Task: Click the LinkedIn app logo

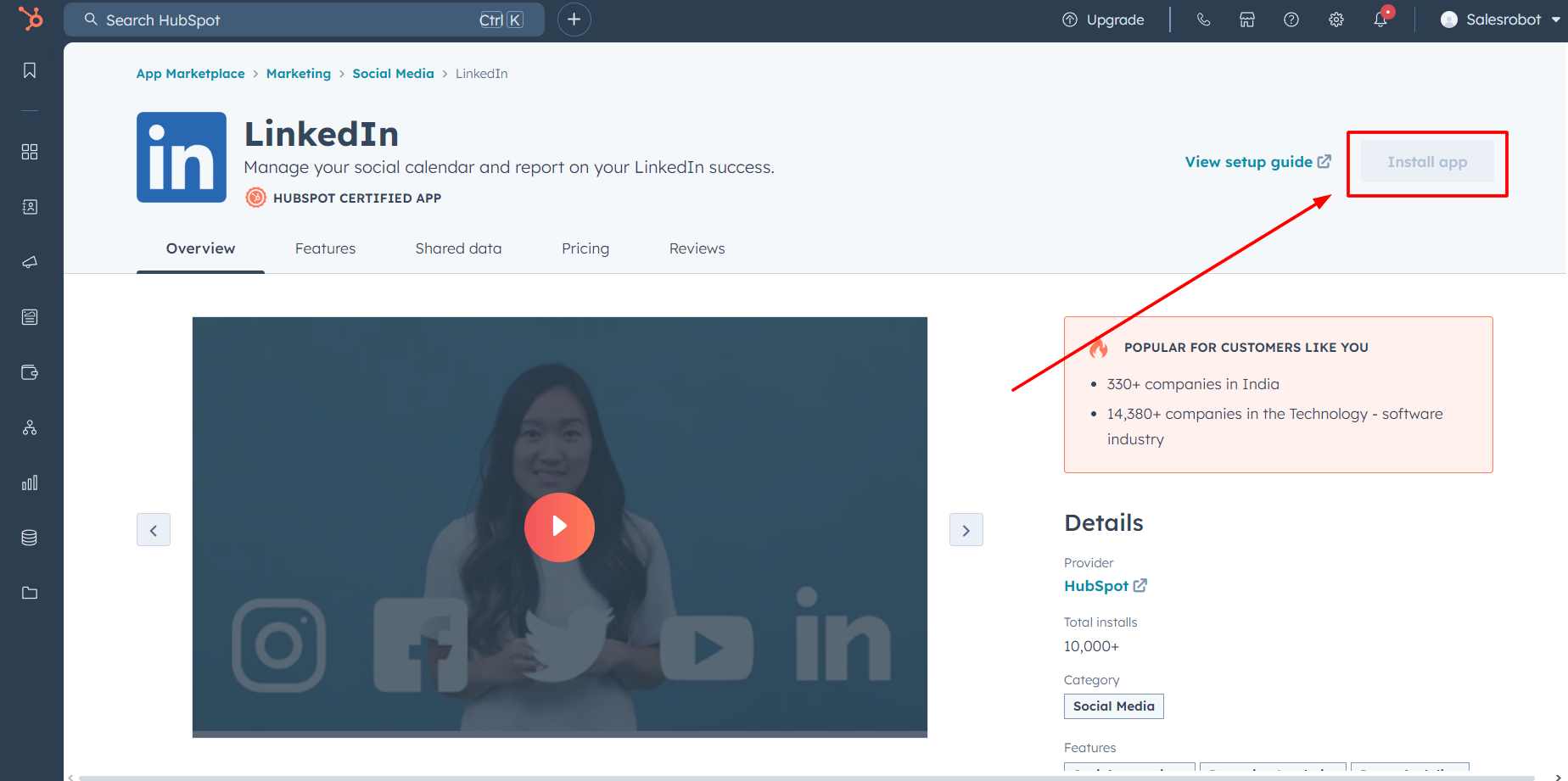Action: pos(182,157)
